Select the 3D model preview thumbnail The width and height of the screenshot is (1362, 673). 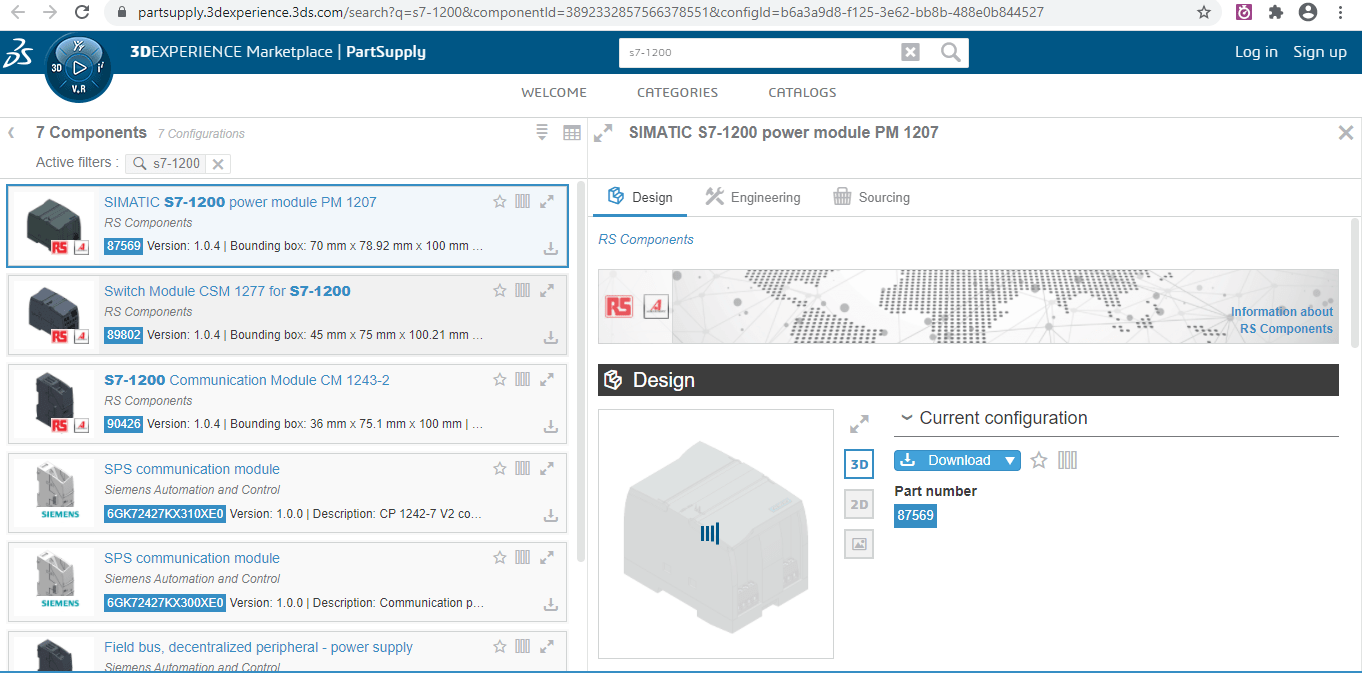(716, 534)
